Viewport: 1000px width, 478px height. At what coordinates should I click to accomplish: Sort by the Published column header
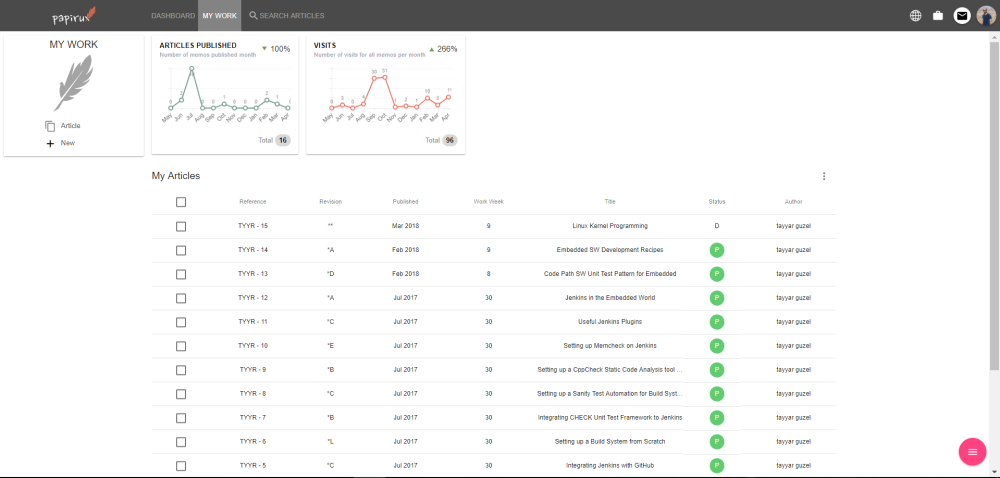coord(405,202)
